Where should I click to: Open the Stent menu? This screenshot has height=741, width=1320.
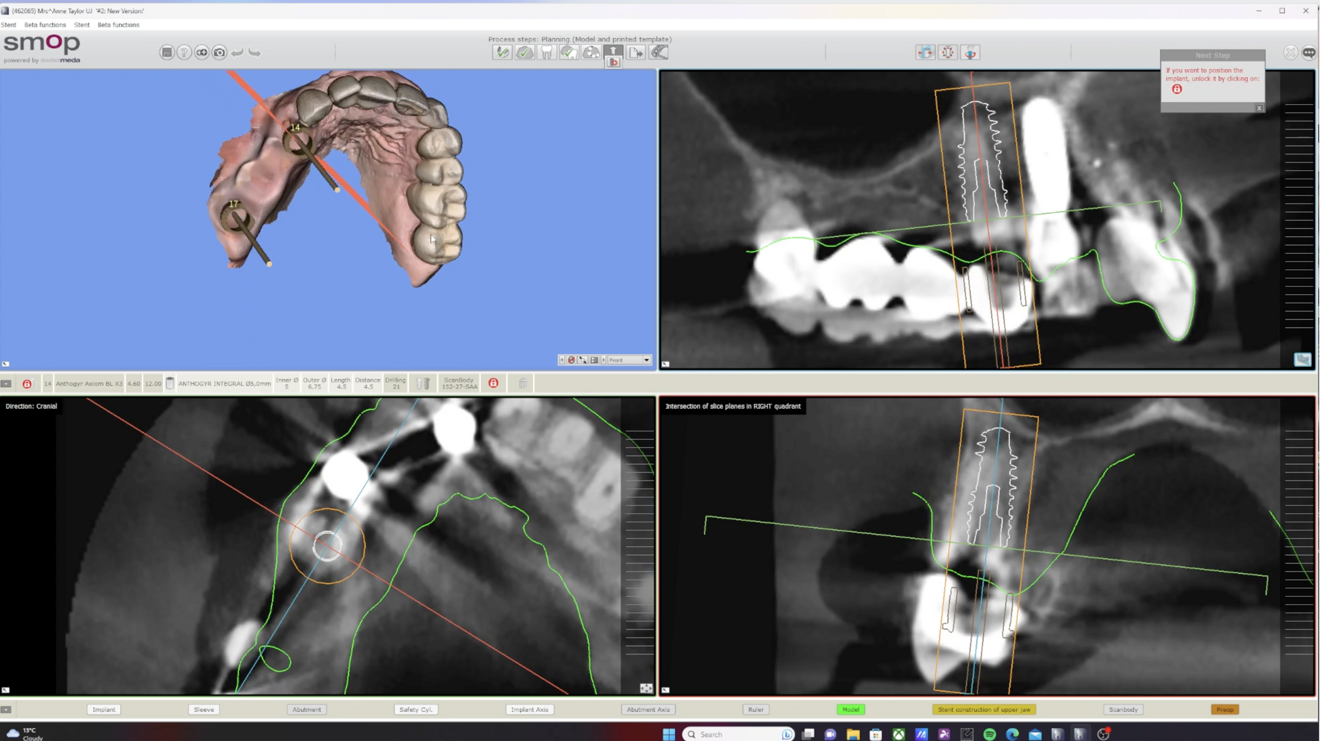click(x=8, y=24)
